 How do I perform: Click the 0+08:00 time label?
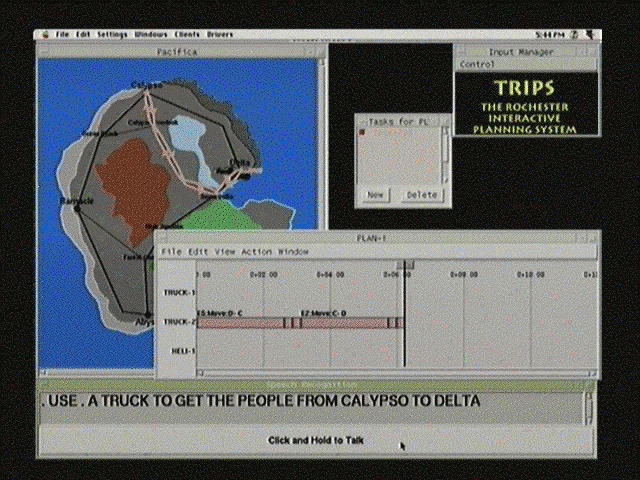click(x=464, y=275)
